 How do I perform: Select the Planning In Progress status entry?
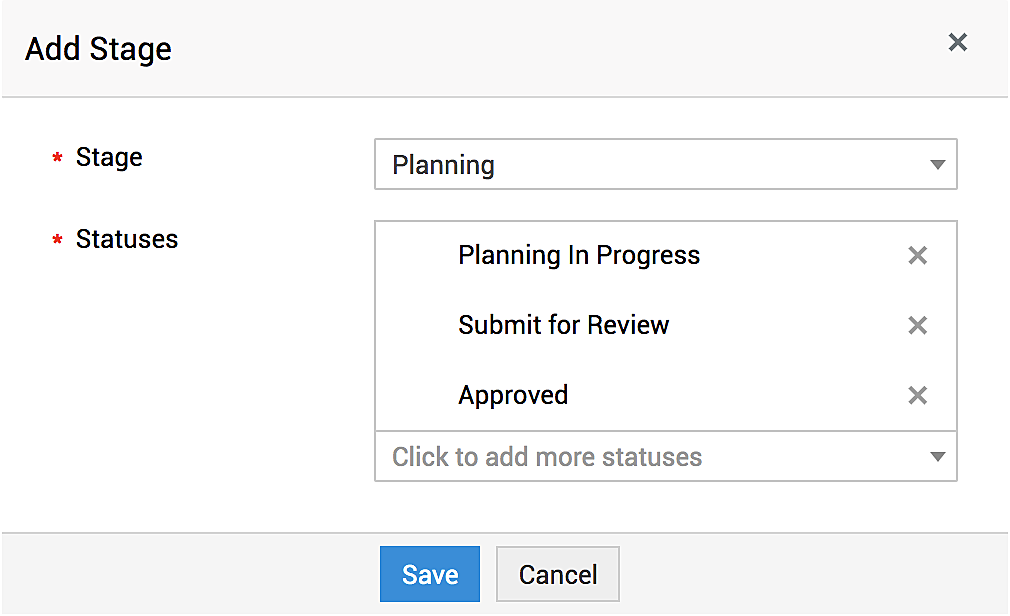pyautogui.click(x=579, y=256)
